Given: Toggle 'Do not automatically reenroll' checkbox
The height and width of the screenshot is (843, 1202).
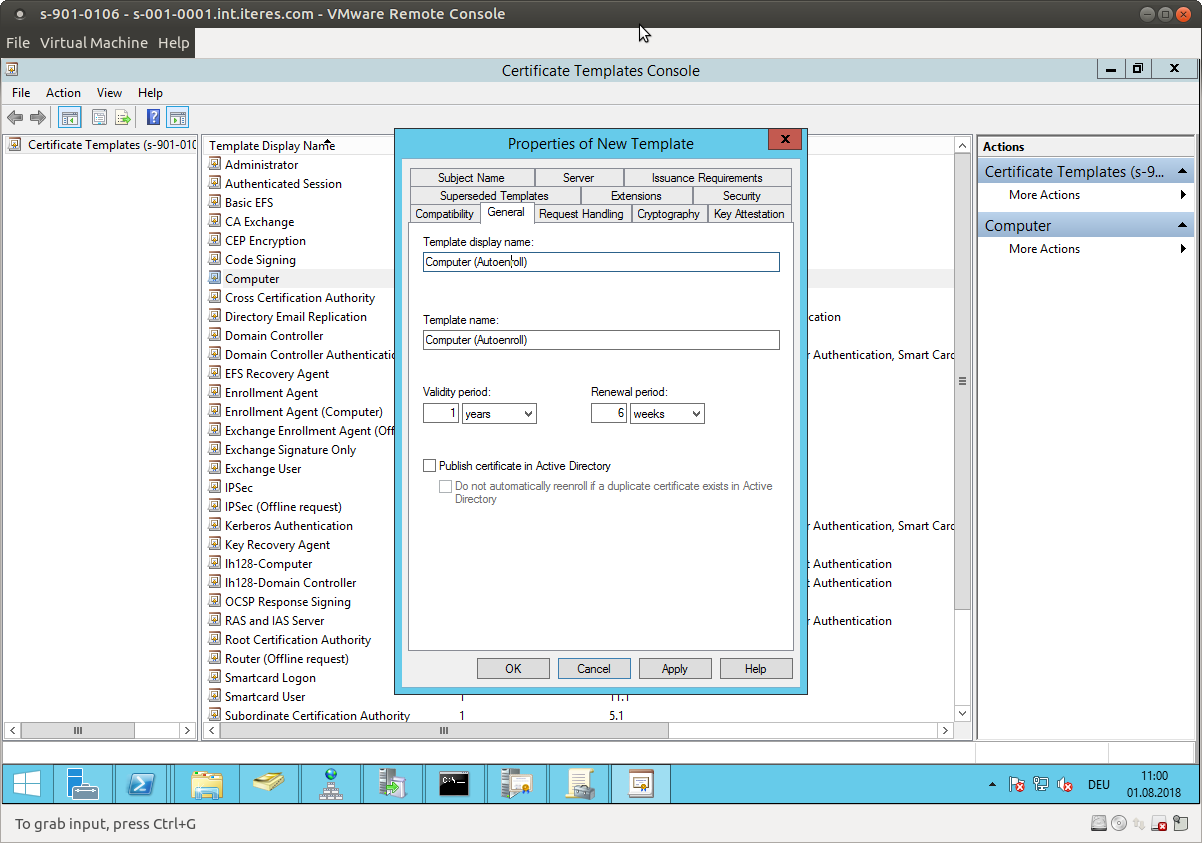Looking at the screenshot, I should [x=446, y=486].
